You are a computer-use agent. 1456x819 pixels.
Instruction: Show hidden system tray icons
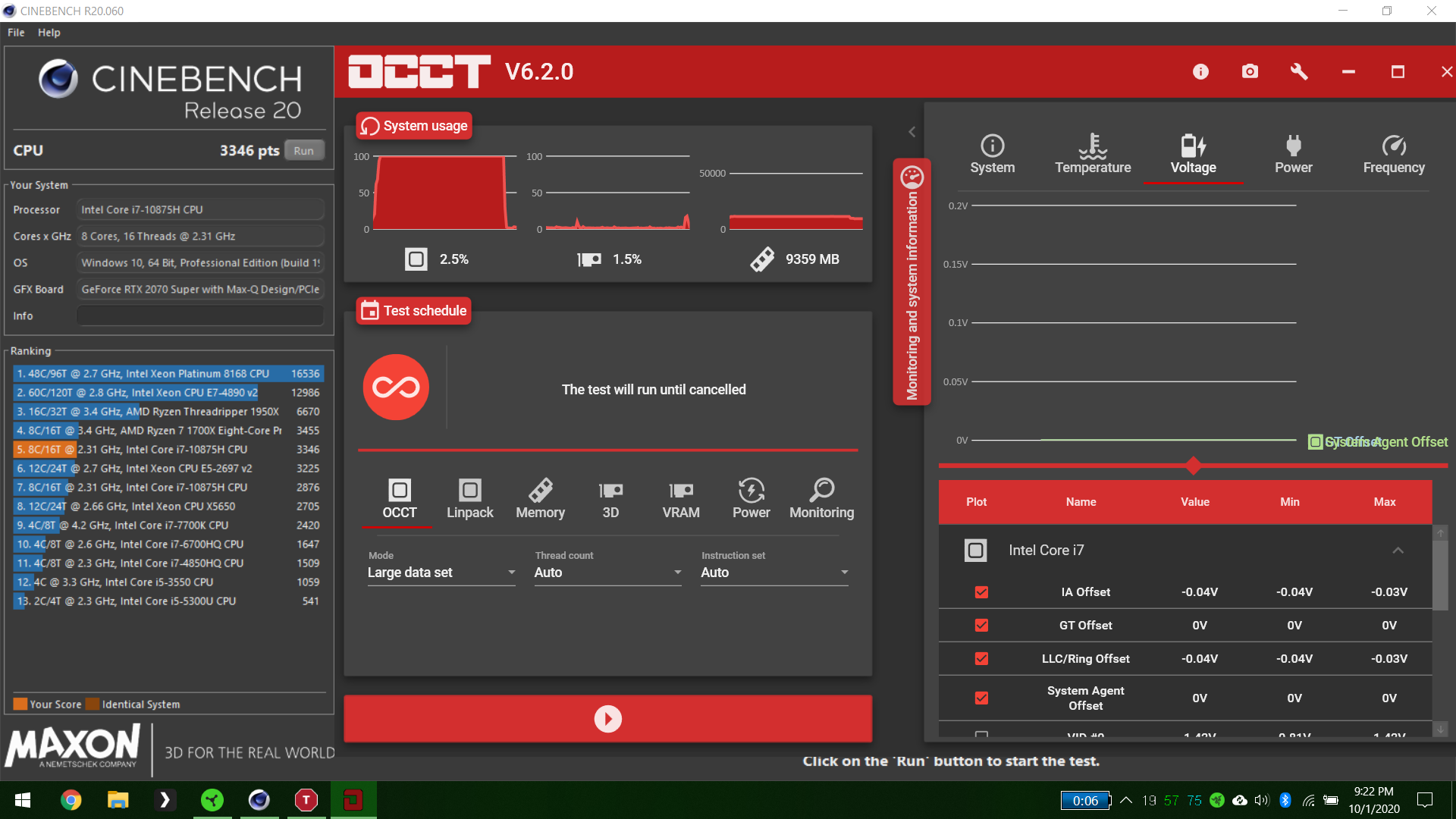pos(1126,800)
